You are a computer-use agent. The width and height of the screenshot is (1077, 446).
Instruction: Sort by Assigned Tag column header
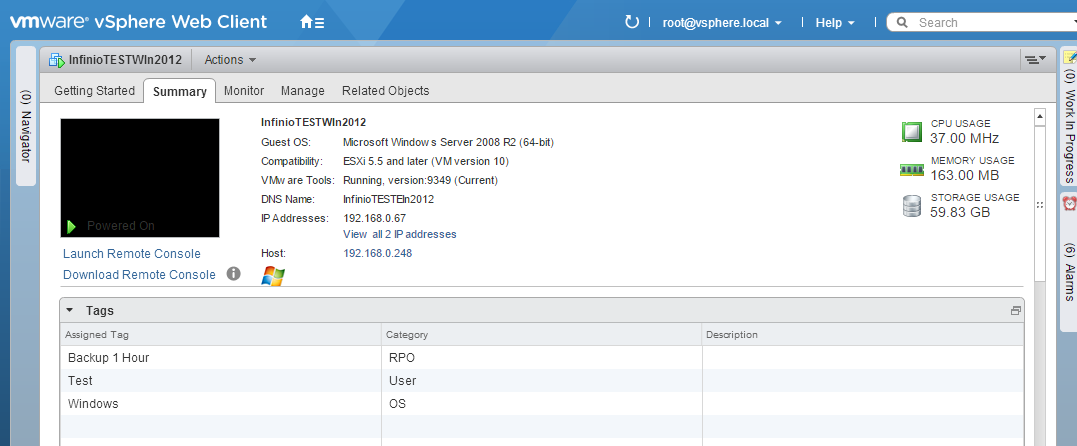coord(221,335)
